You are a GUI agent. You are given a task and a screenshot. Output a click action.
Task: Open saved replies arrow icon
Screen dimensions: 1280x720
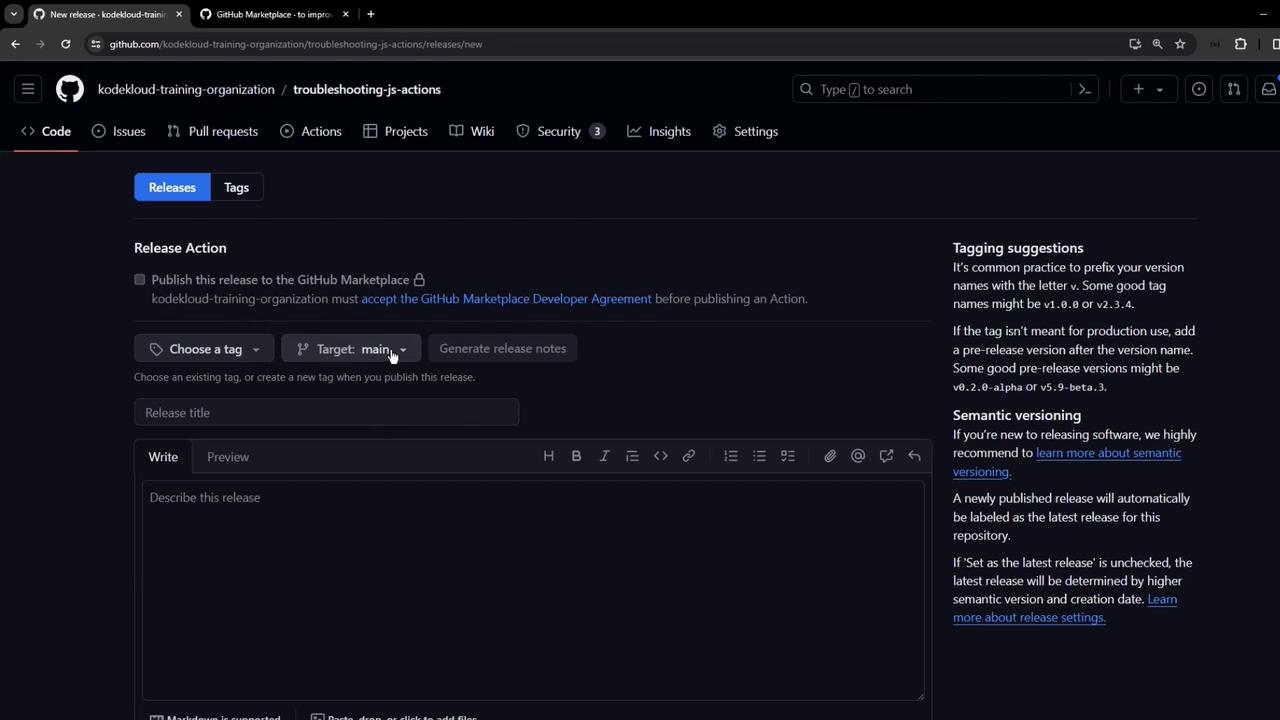tap(914, 456)
